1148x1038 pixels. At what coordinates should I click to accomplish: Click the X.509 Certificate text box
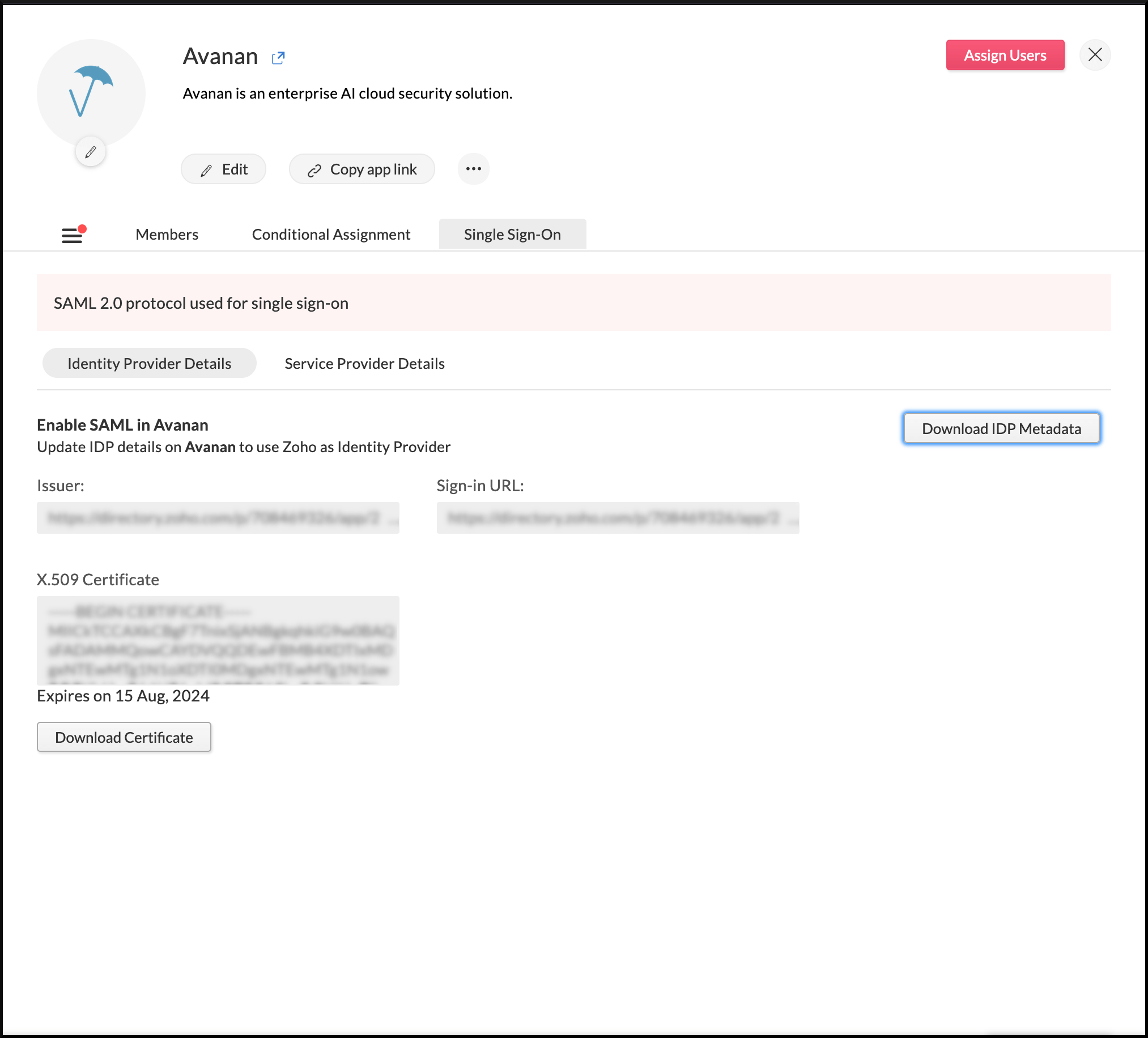coord(218,641)
